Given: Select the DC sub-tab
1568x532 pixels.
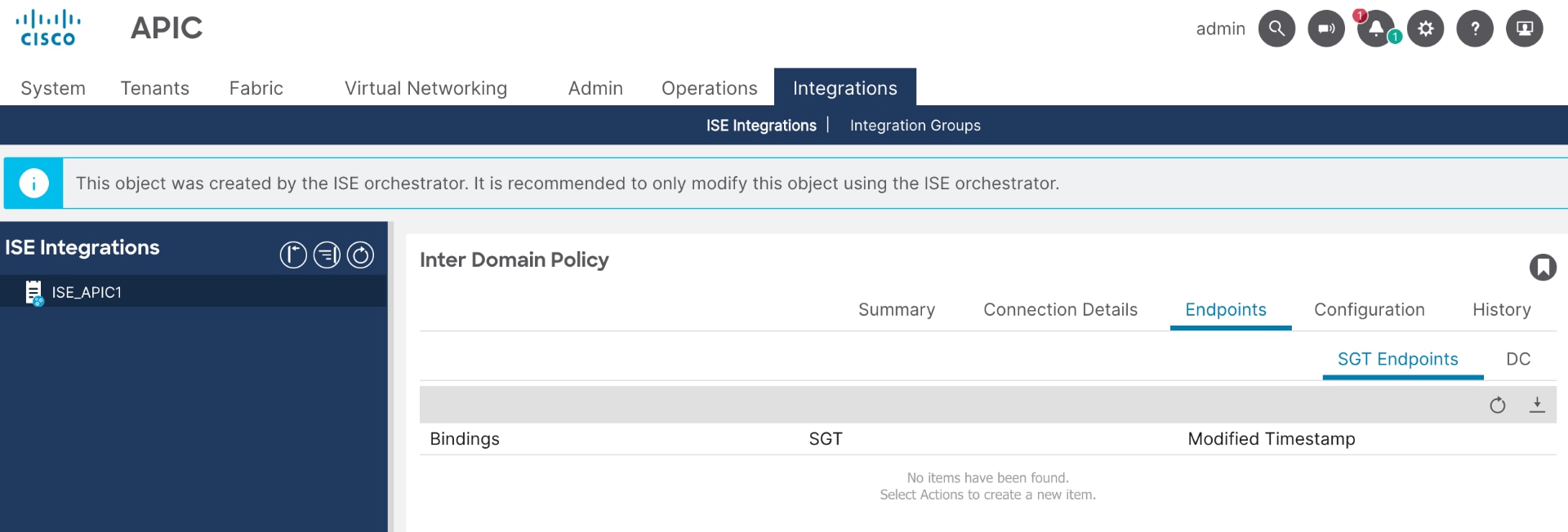Looking at the screenshot, I should [x=1518, y=359].
